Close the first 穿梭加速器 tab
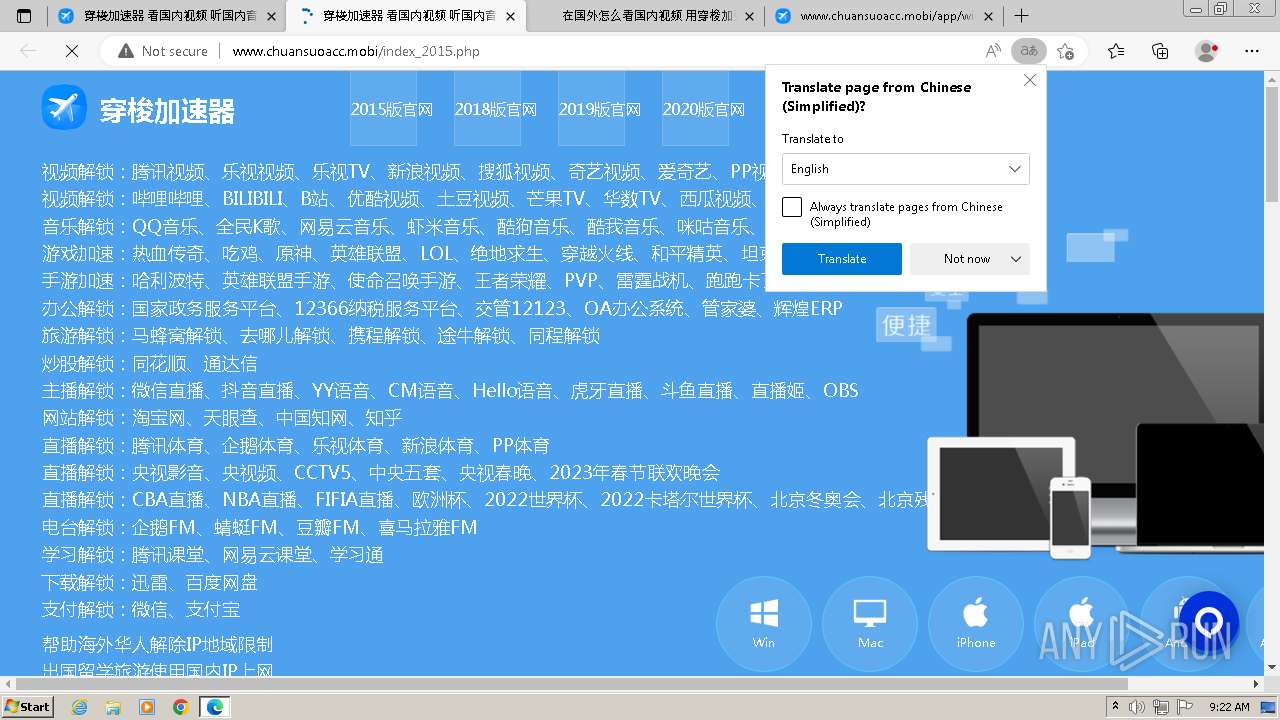Screen dimensions: 1280x720 click(271, 16)
